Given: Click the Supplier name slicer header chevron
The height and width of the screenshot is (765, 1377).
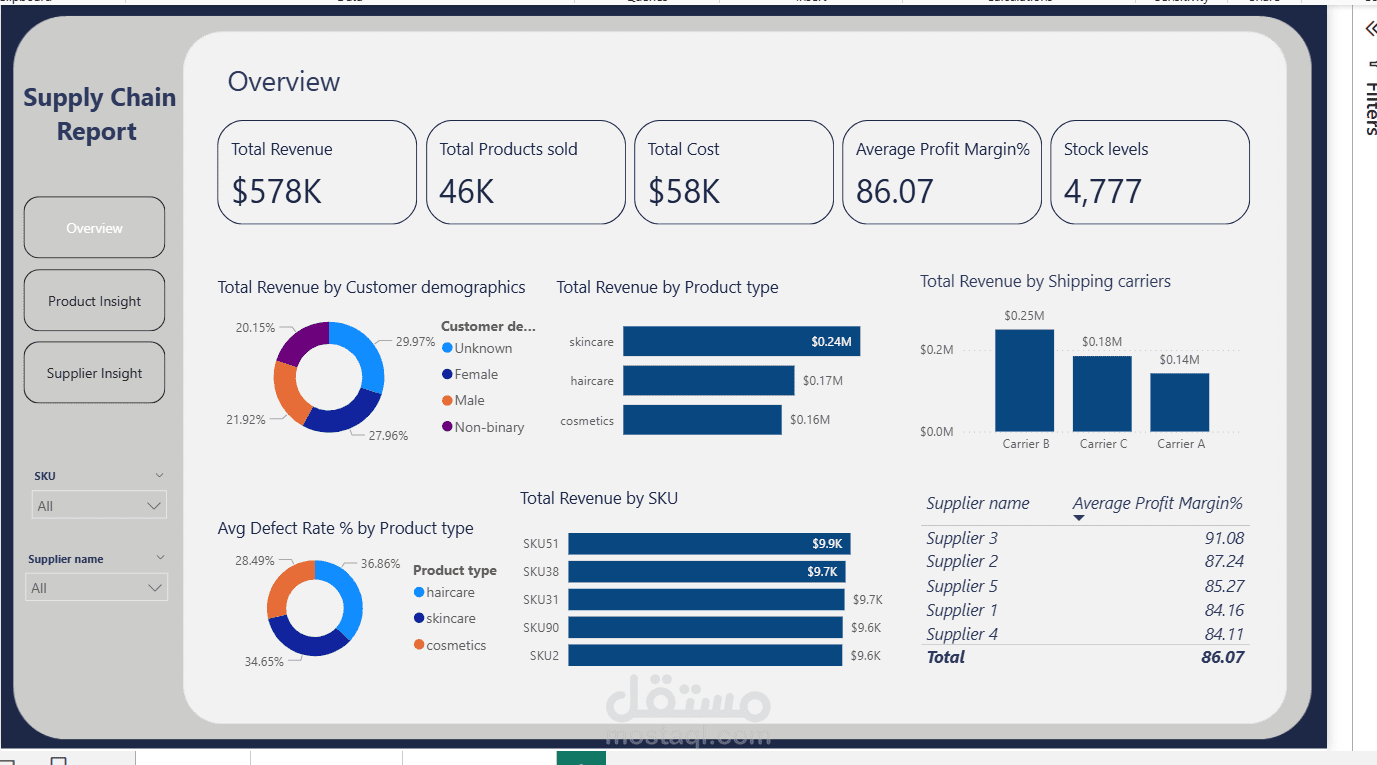Looking at the screenshot, I should pyautogui.click(x=159, y=558).
